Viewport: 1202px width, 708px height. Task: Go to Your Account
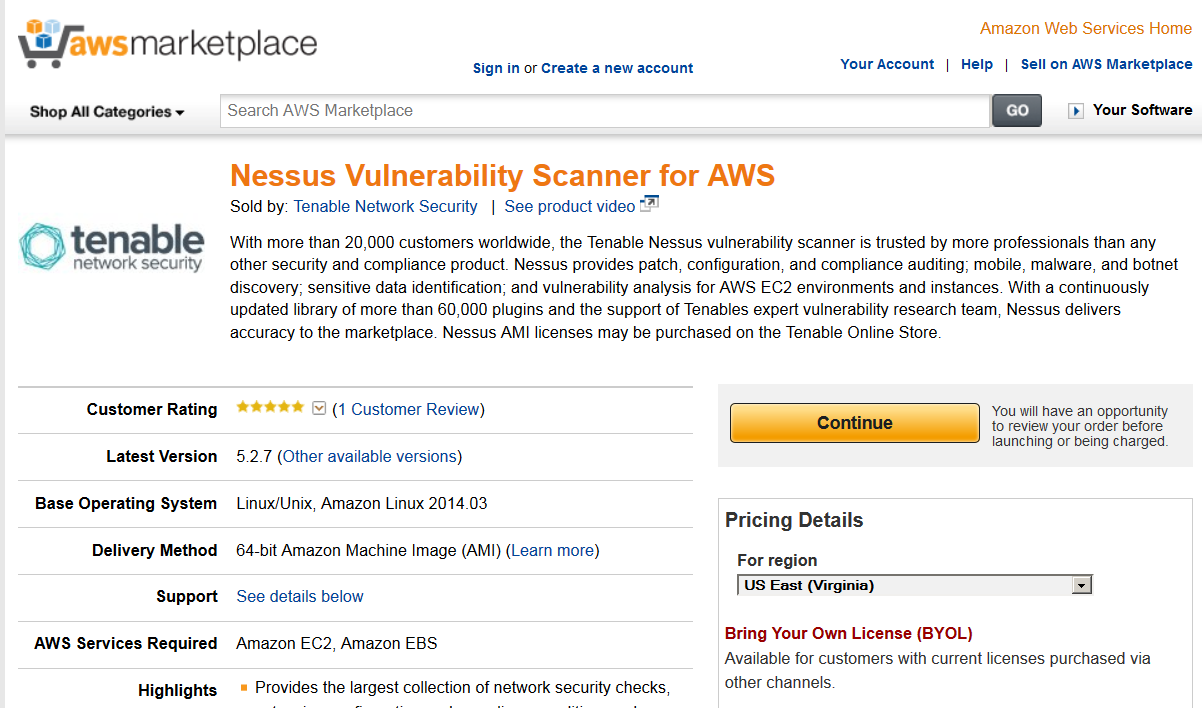pyautogui.click(x=887, y=64)
